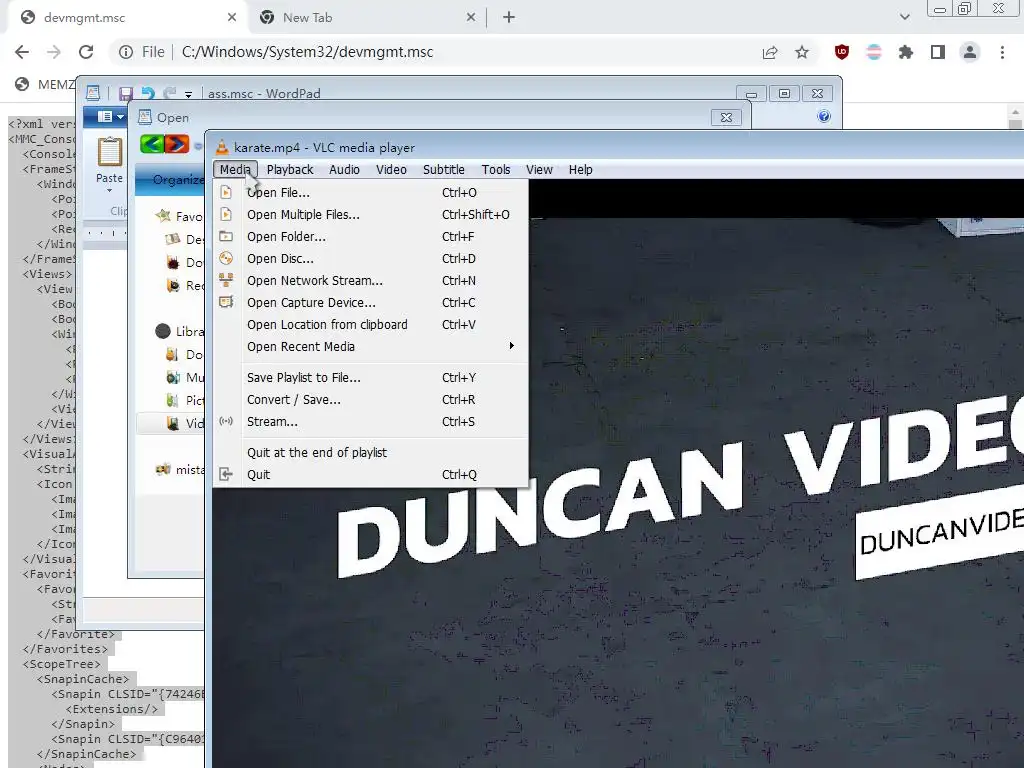The image size is (1024, 768).
Task: Select Stream... menu entry
Action: (370, 422)
